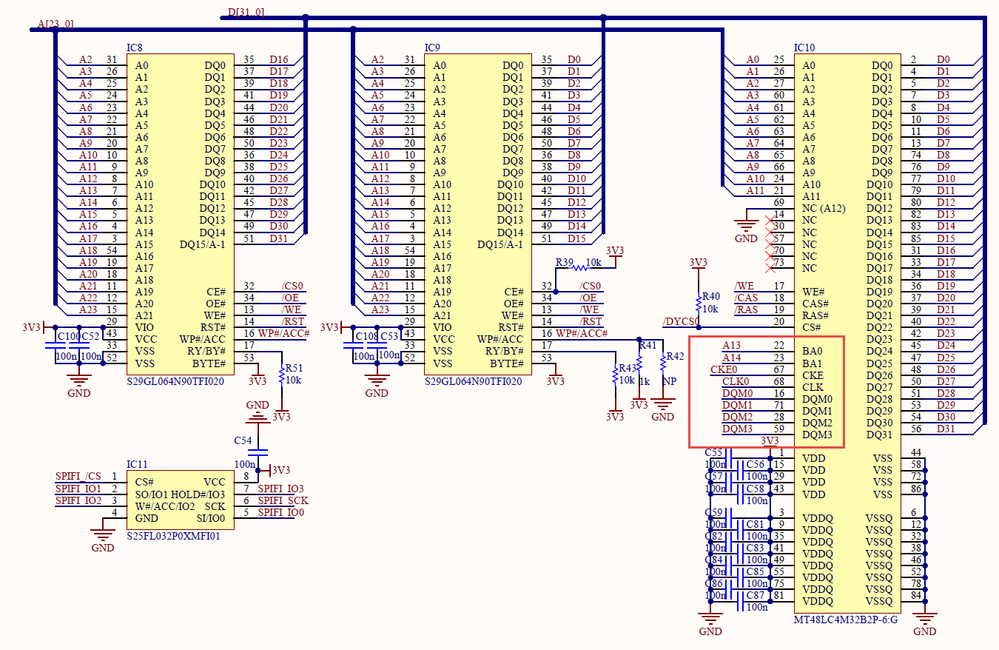The height and width of the screenshot is (650, 999).
Task: Click the S25FL032P0XMFI01 part name
Action: pyautogui.click(x=173, y=537)
